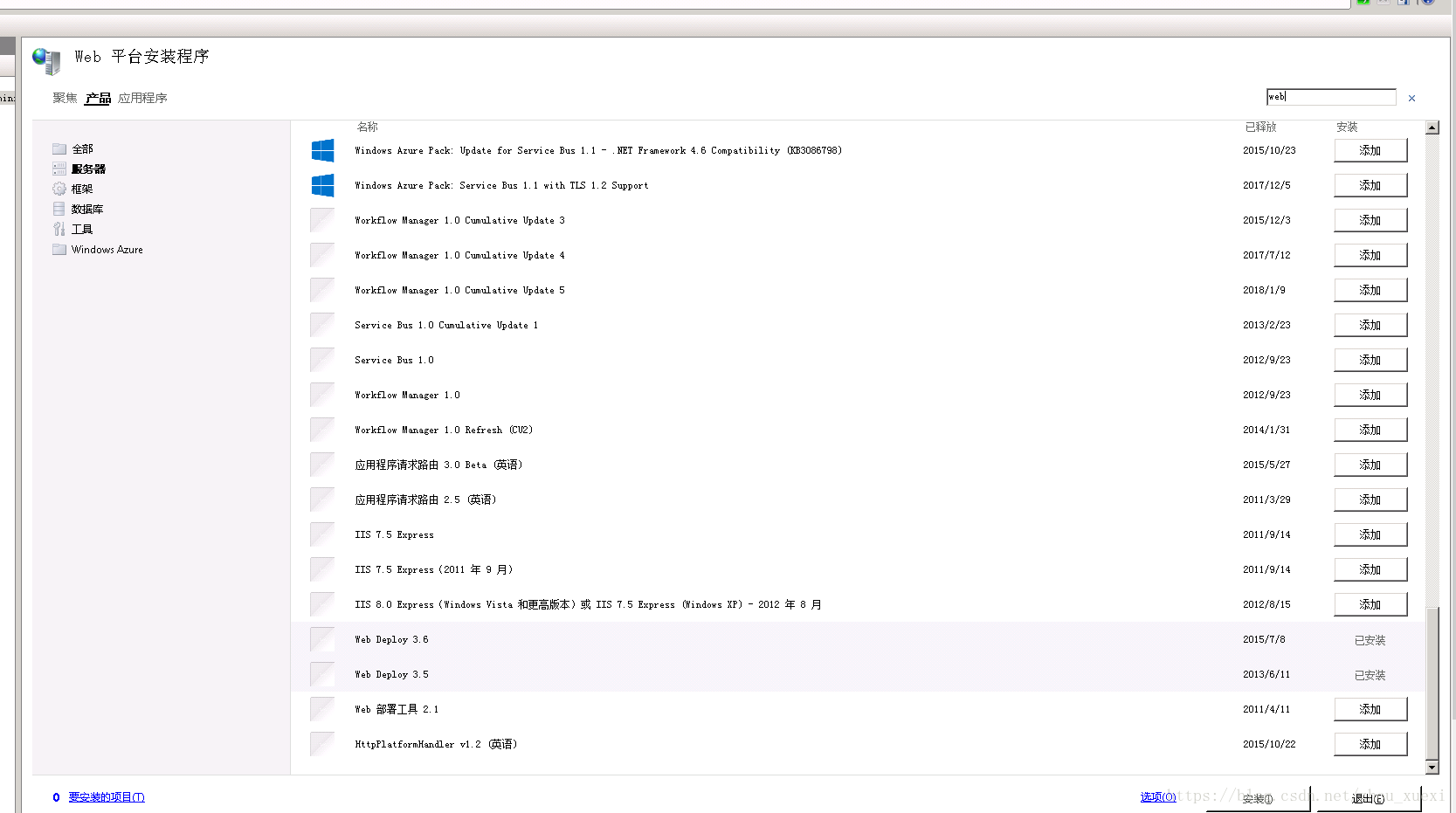Viewport: 1456px width, 813px height.
Task: Select the Web Deploy 3.6 row name
Action: pos(391,639)
